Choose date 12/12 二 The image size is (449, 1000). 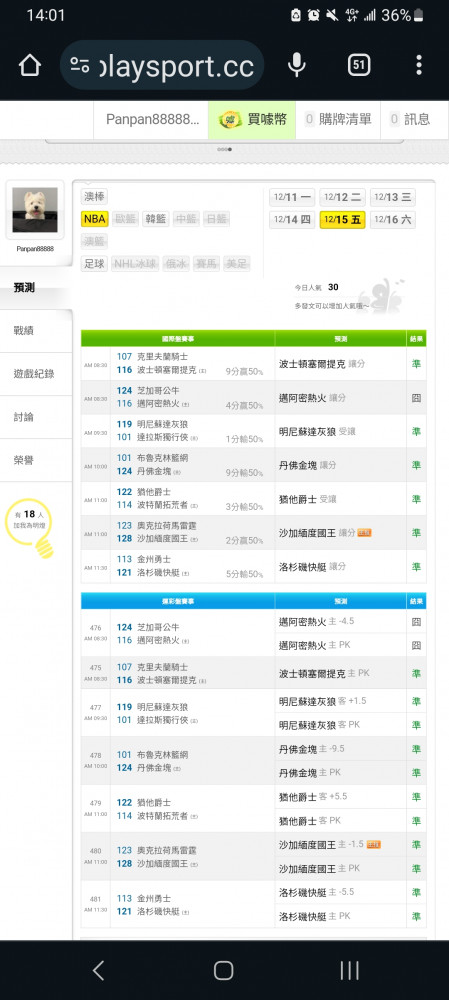[x=342, y=197]
